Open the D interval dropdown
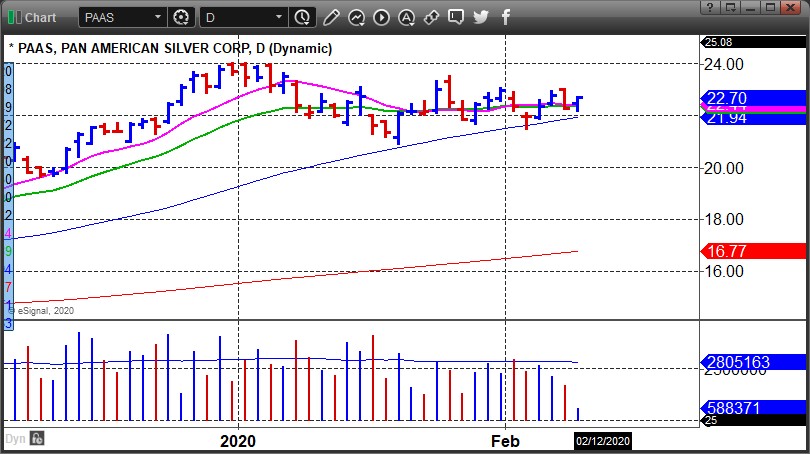This screenshot has width=810, height=454. pos(279,17)
